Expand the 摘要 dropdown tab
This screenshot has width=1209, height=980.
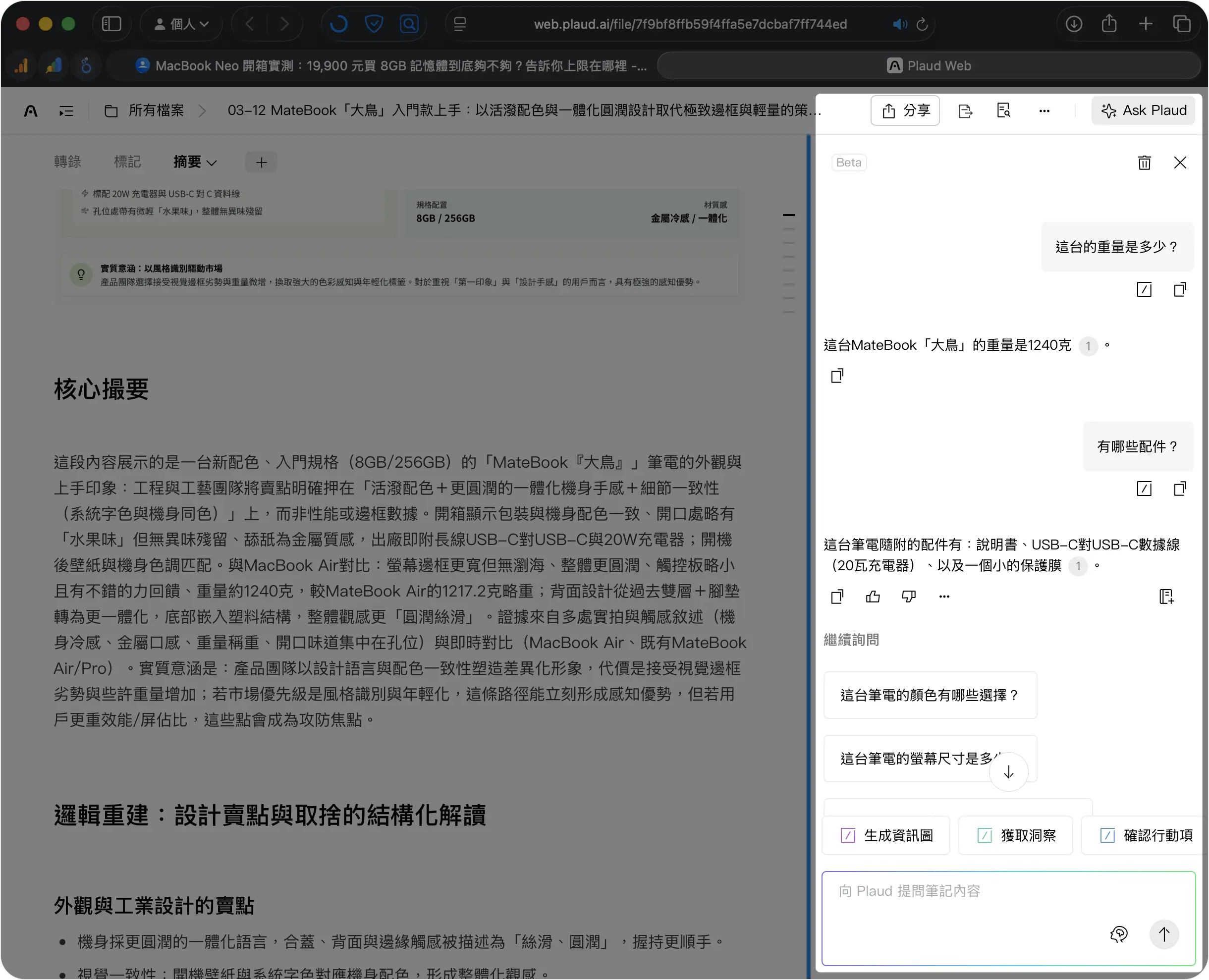pos(195,162)
